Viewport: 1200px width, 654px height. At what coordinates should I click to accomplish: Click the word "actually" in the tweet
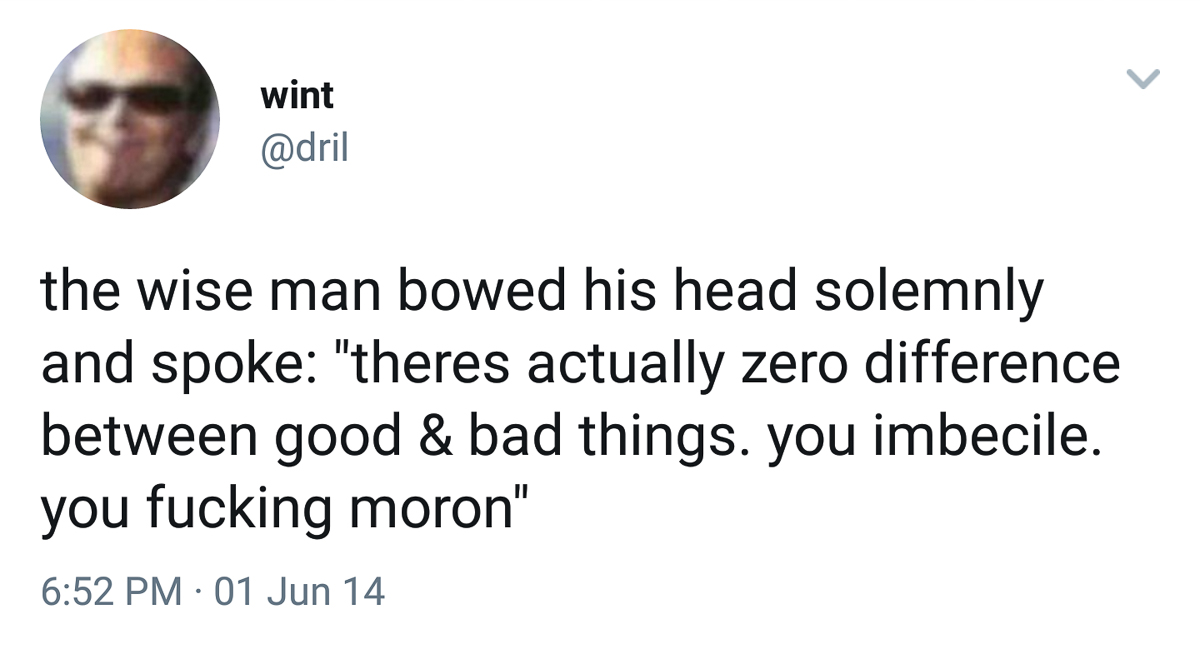618,365
